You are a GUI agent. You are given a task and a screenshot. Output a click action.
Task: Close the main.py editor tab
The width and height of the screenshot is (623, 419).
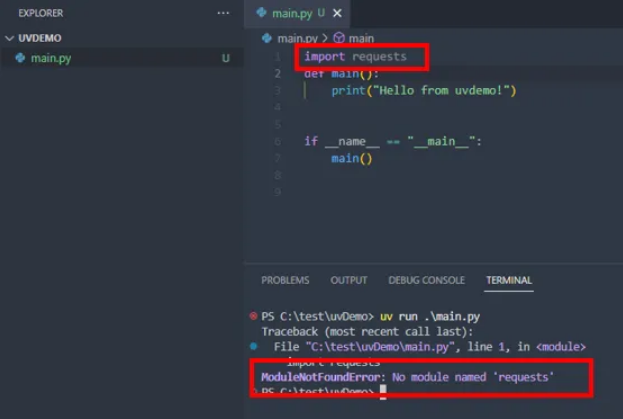point(336,13)
